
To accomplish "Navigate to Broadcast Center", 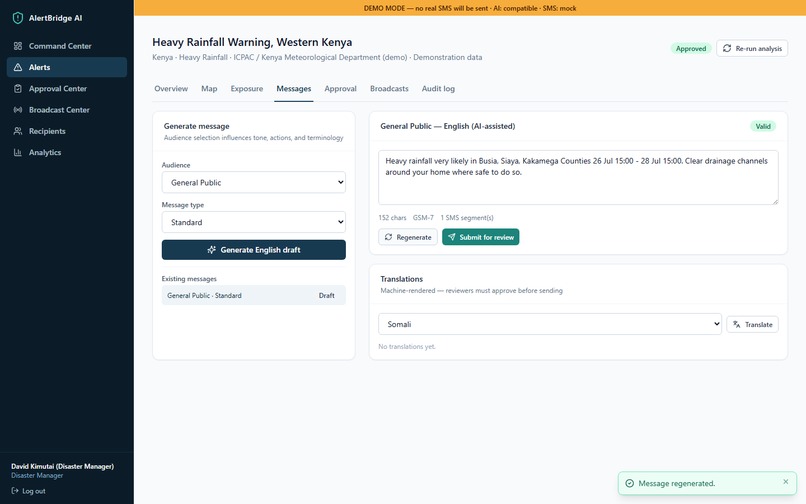I will (x=67, y=110).
